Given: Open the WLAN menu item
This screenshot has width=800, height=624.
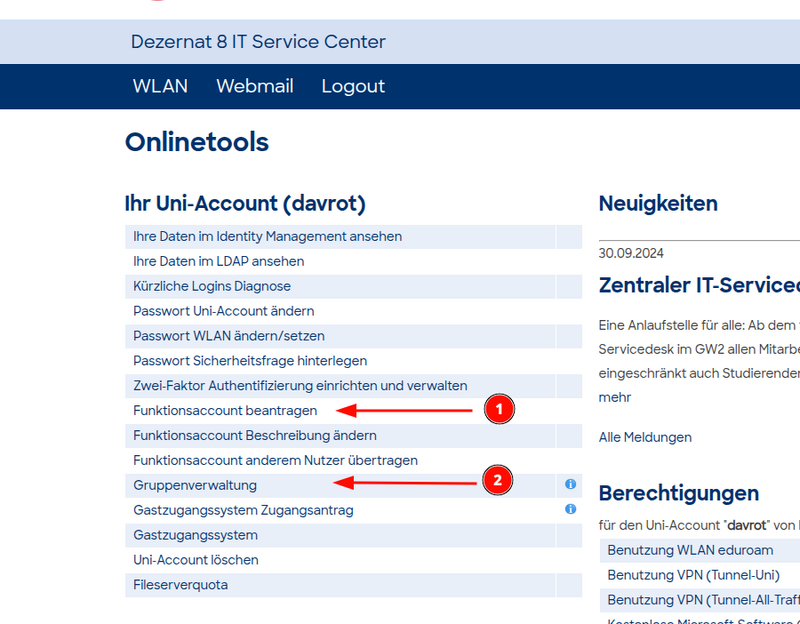Looking at the screenshot, I should pyautogui.click(x=160, y=86).
